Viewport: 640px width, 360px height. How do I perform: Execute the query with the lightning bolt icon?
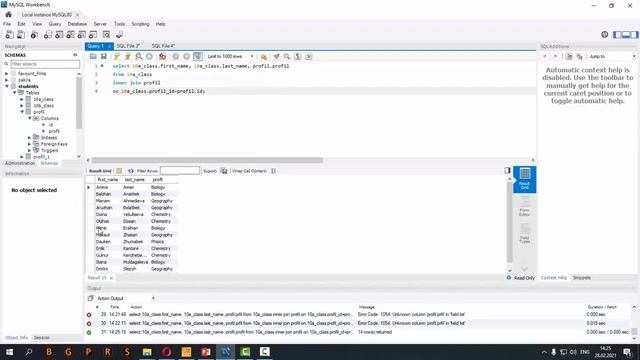click(117, 56)
